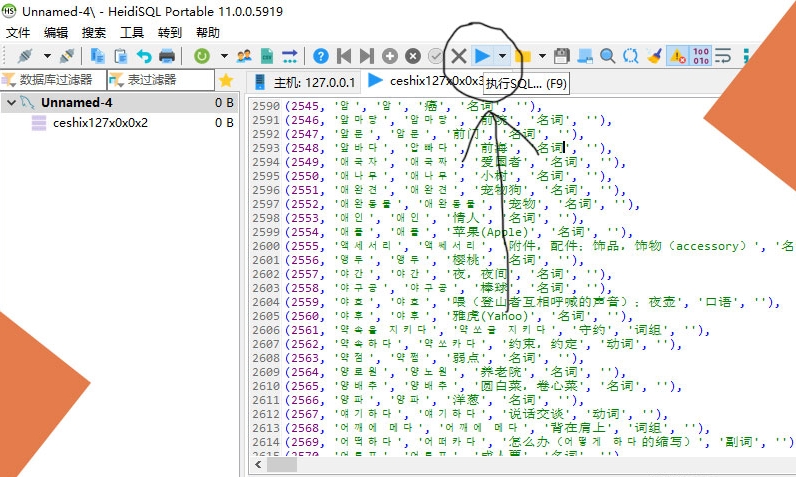
Task: Open dropdown arrow next to refresh icon
Action: click(223, 56)
